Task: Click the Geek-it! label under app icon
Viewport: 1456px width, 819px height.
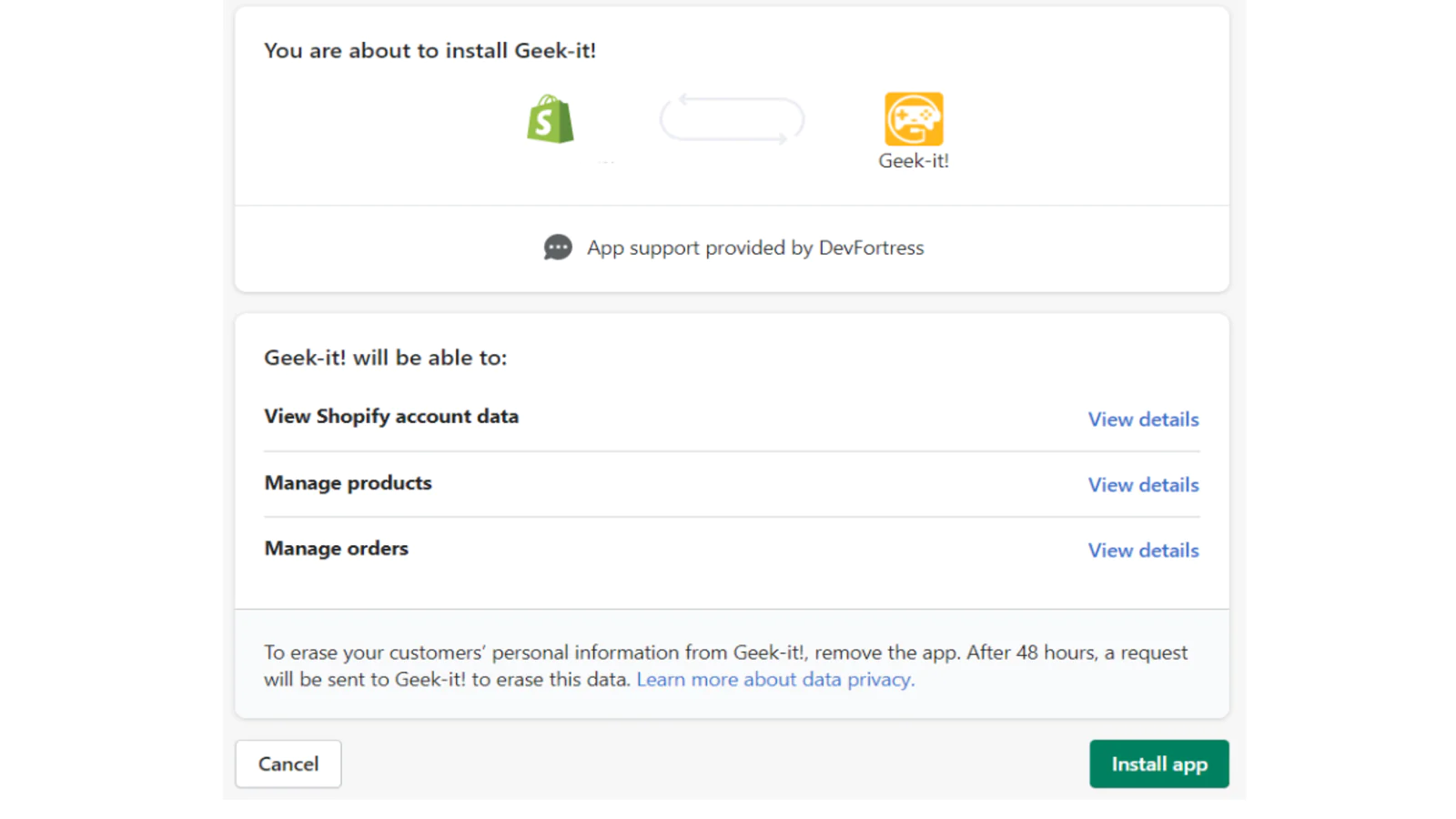Action: [914, 161]
